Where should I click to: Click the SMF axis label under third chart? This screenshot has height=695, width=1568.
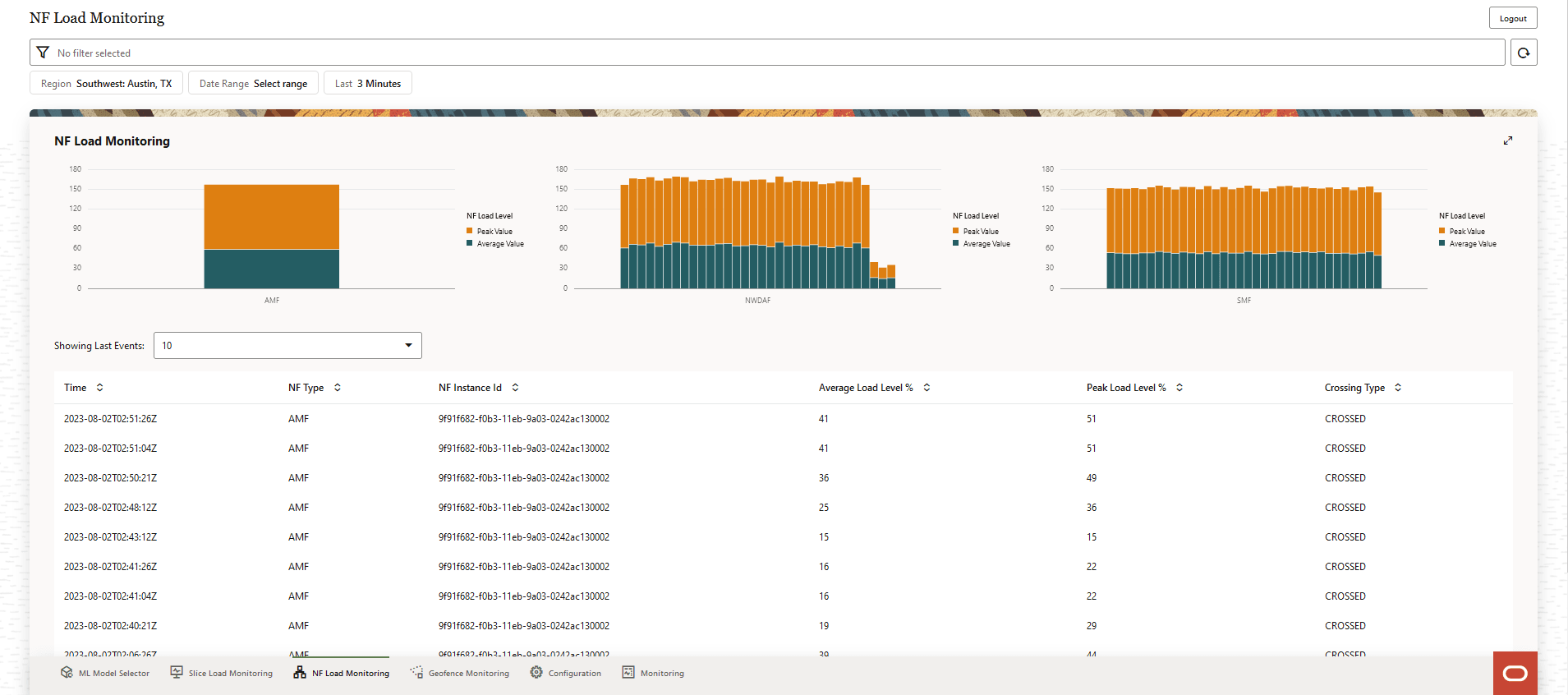1244,301
